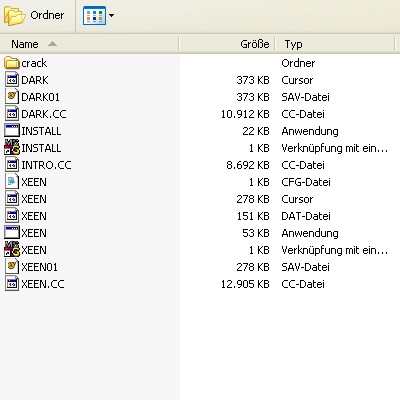The image size is (400, 400).
Task: Click the '10.912 KB' size value
Action: coord(245,114)
